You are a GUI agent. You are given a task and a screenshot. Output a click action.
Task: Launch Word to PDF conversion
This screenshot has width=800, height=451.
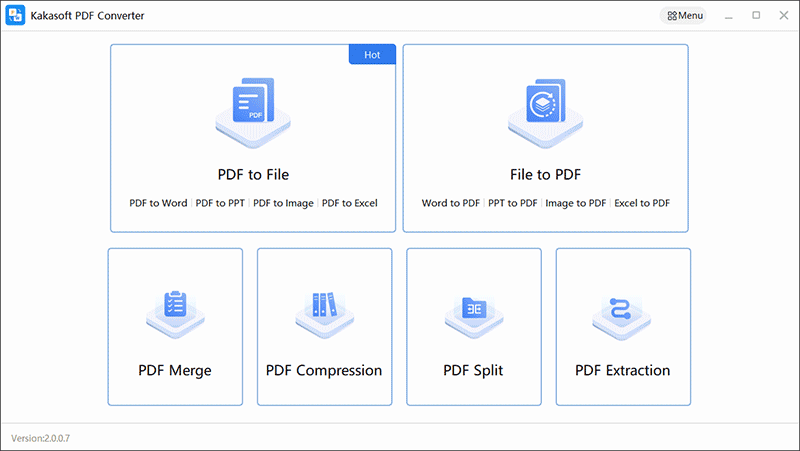[x=451, y=203]
